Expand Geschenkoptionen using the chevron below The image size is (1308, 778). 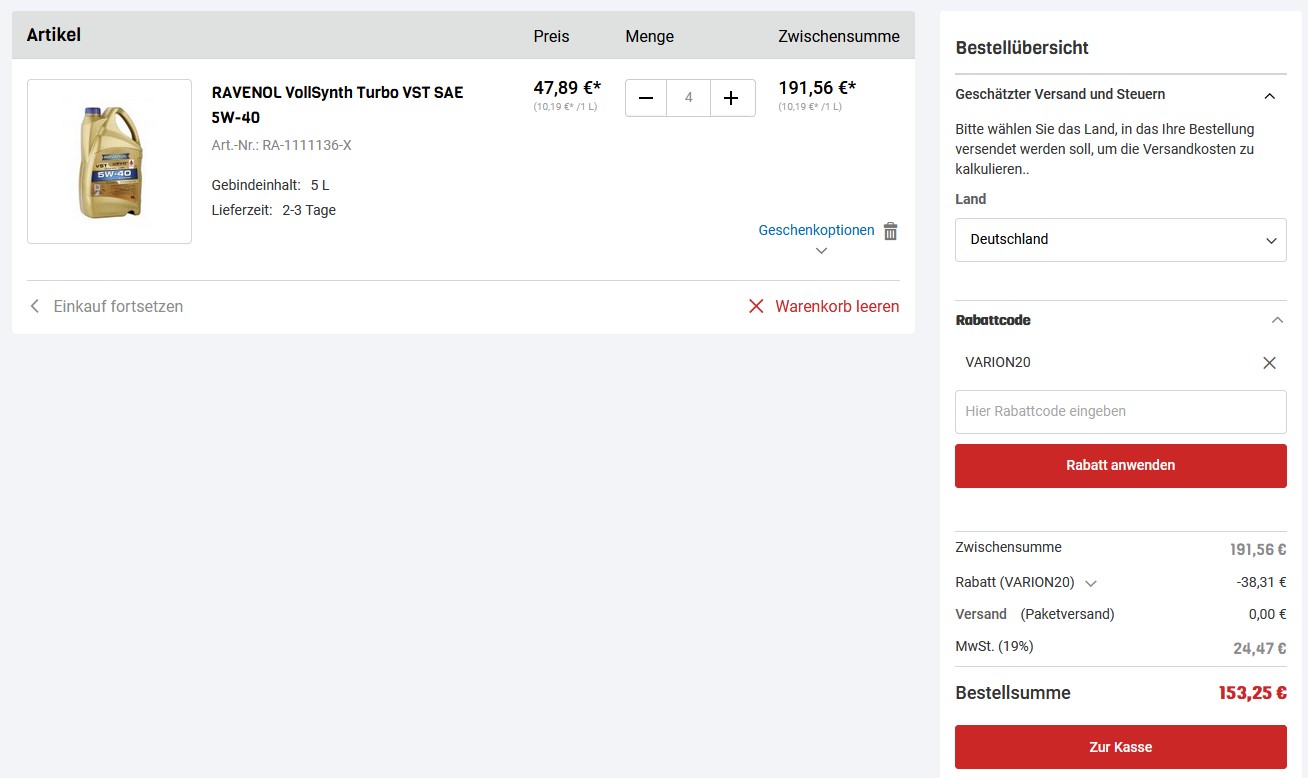click(822, 251)
